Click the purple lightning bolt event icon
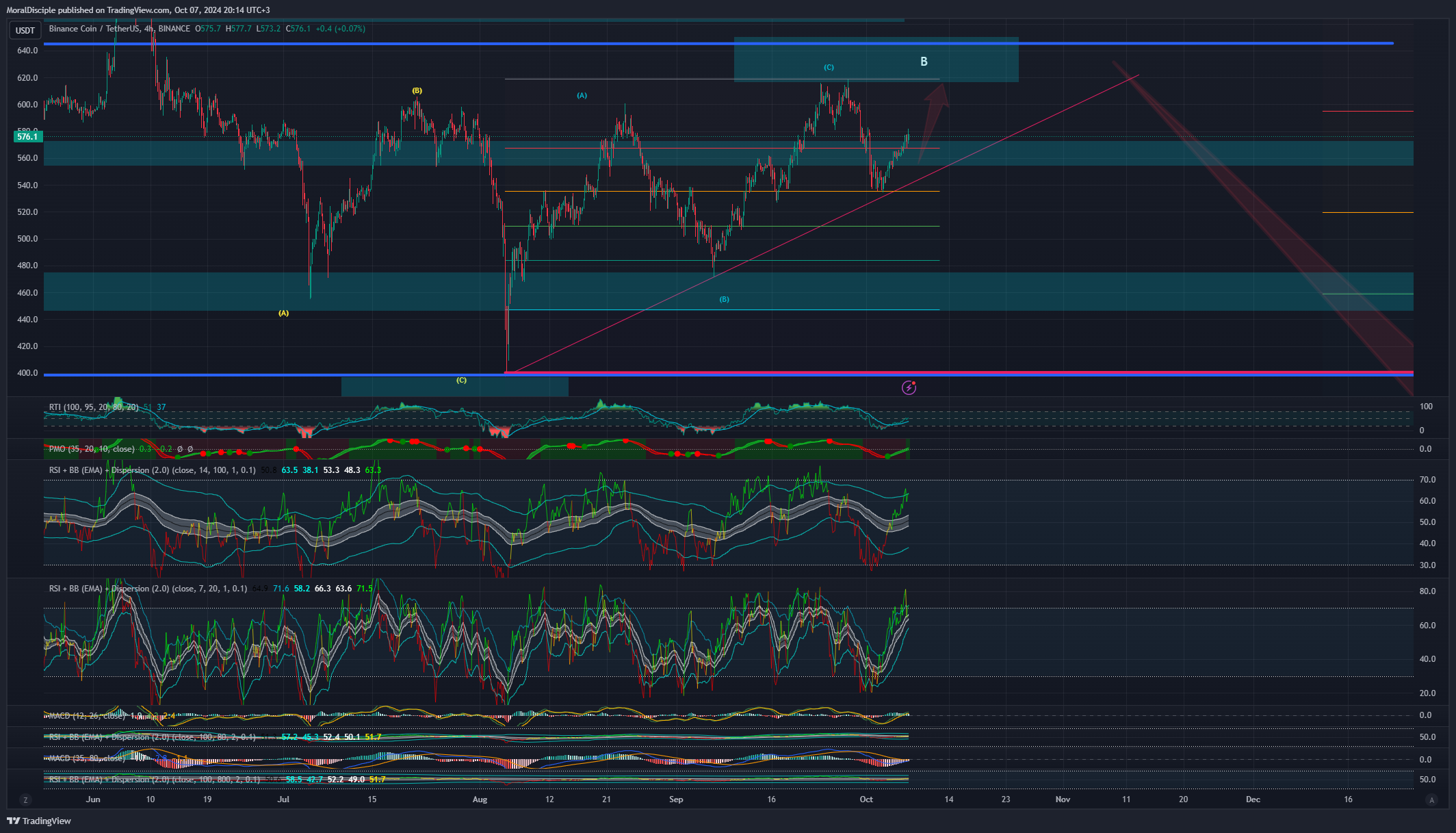 (x=909, y=388)
